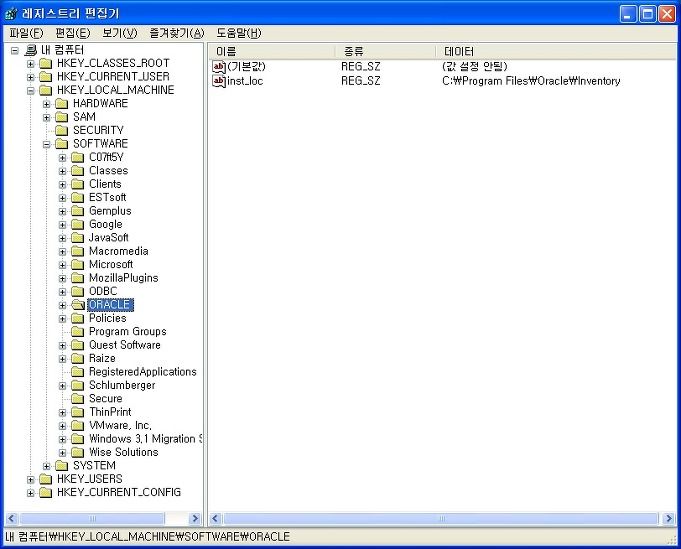Screen dimensions: 681x549
Task: Click the JavaSoft key folder icon
Action: coord(78,238)
